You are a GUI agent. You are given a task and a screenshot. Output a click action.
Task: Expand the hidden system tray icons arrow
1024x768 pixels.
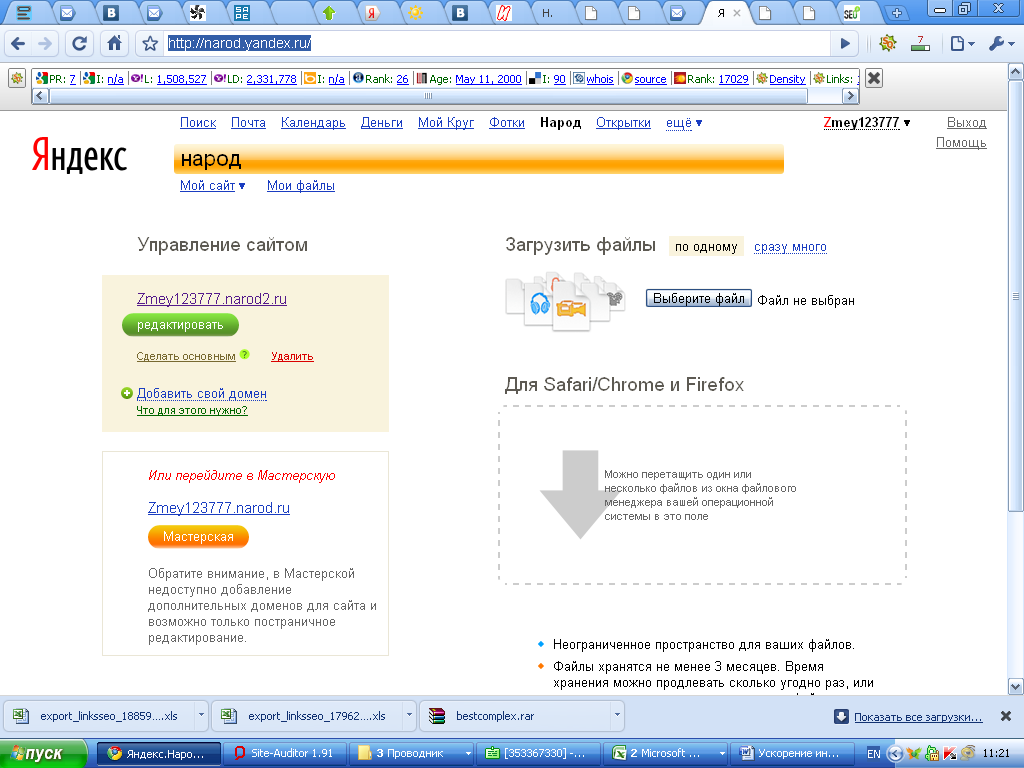pos(895,754)
